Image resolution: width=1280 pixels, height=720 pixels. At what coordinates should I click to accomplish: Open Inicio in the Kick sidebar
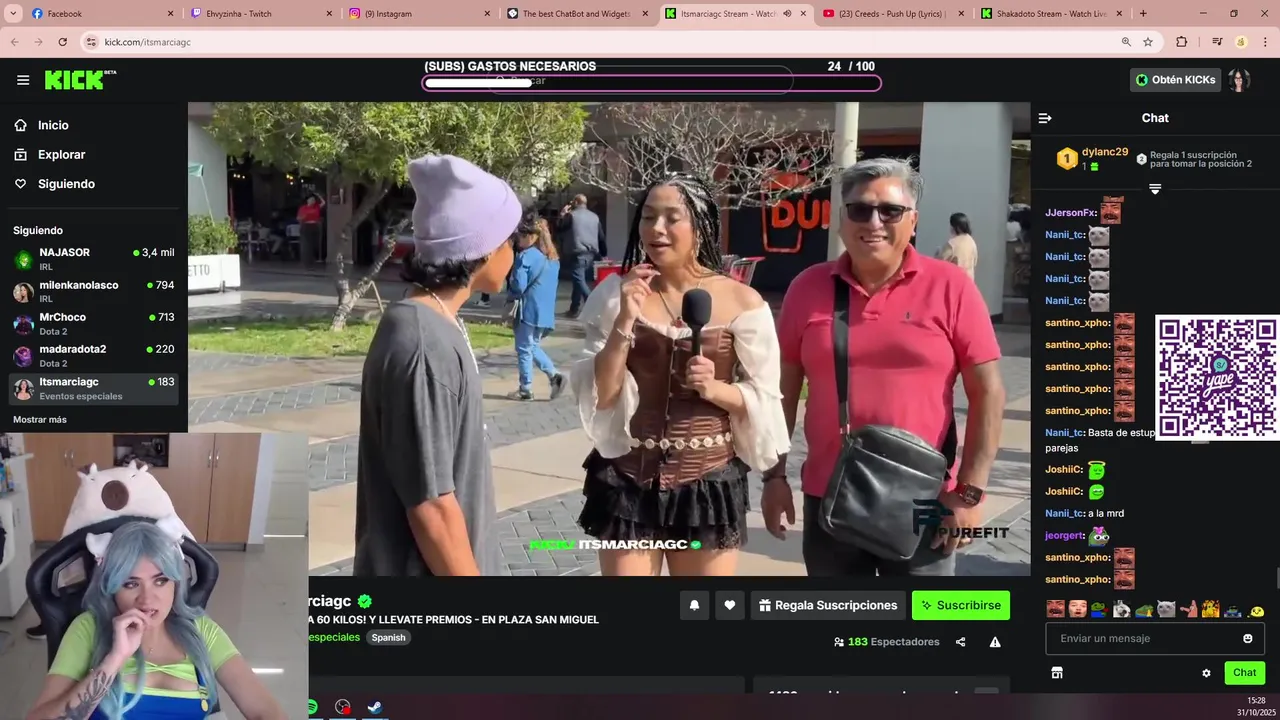[x=53, y=125]
